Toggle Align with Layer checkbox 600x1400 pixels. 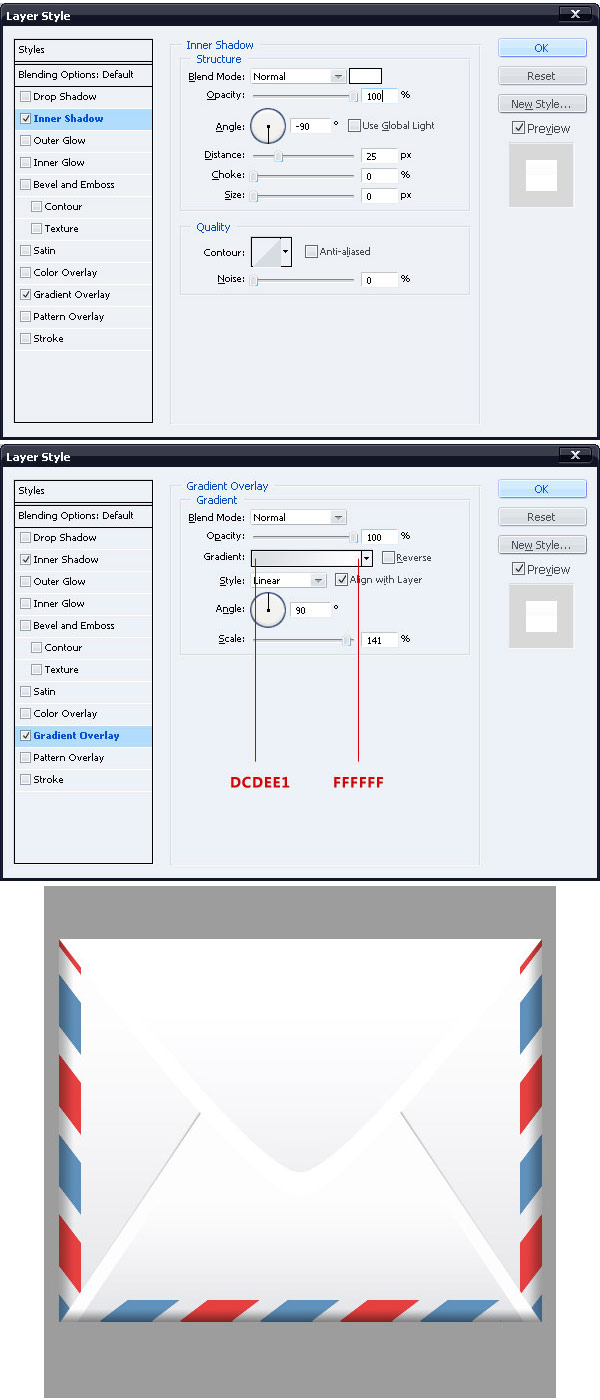(x=341, y=580)
